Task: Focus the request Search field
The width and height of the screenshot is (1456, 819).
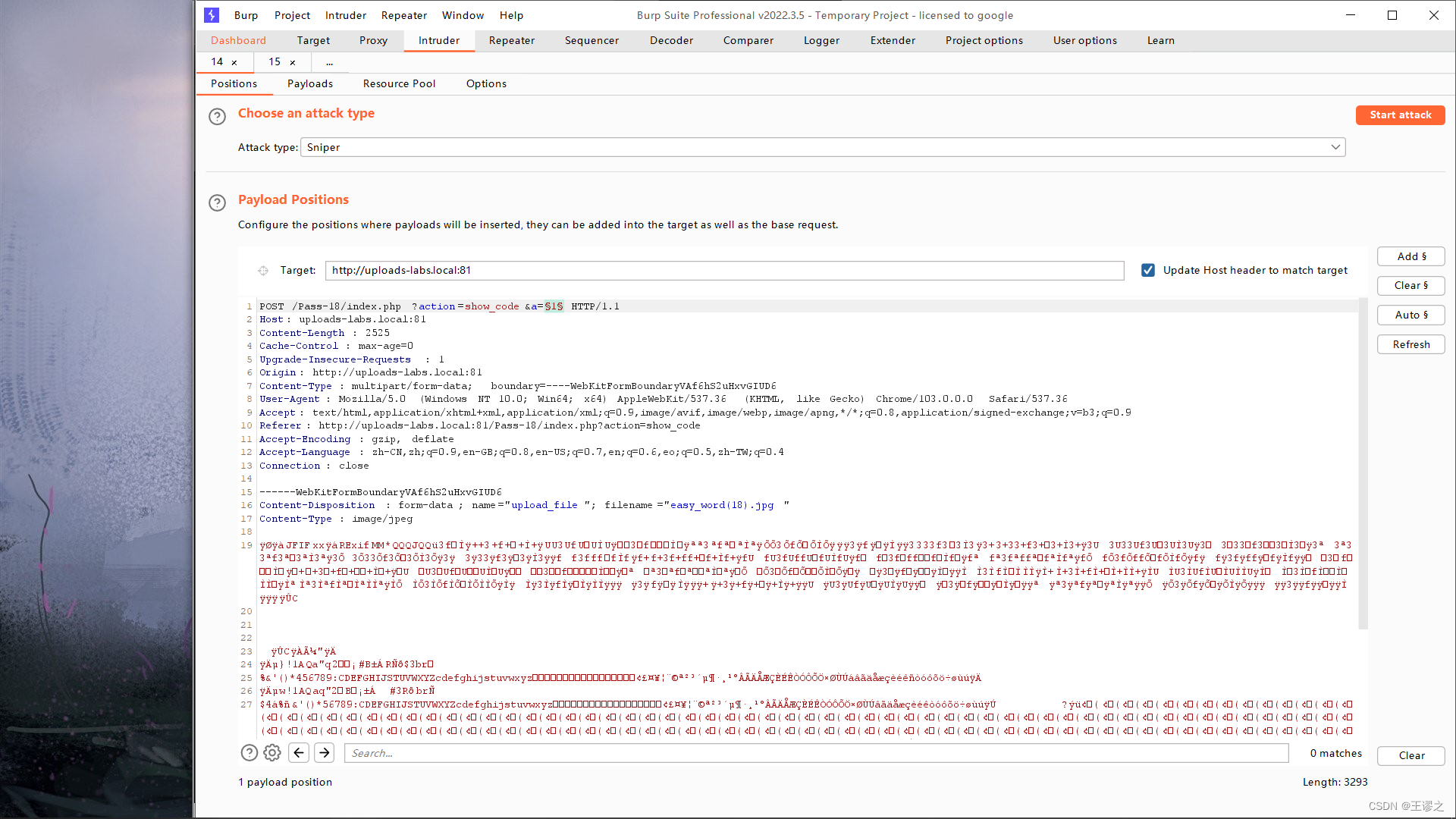Action: tap(816, 753)
